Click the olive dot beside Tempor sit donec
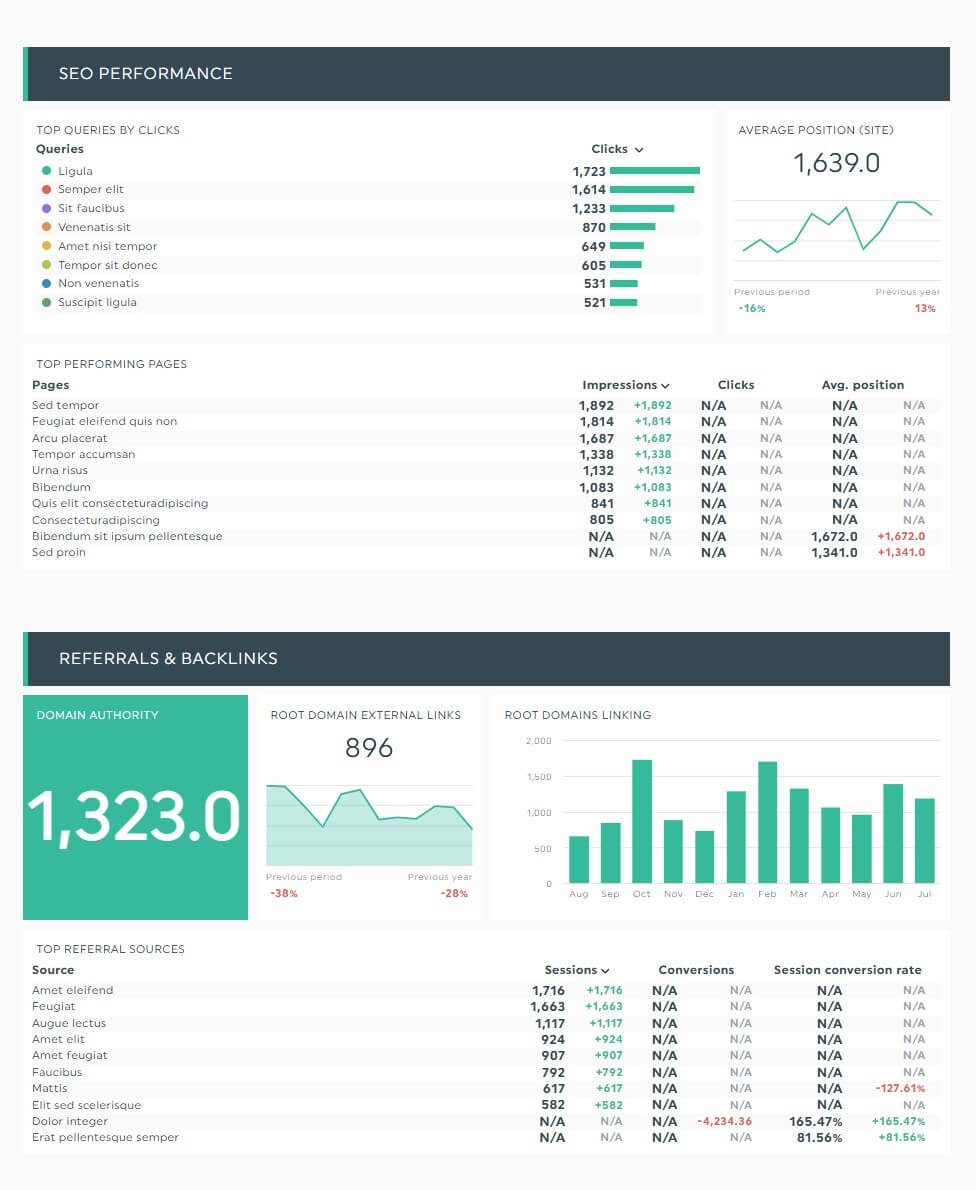The image size is (976, 1190). [46, 265]
